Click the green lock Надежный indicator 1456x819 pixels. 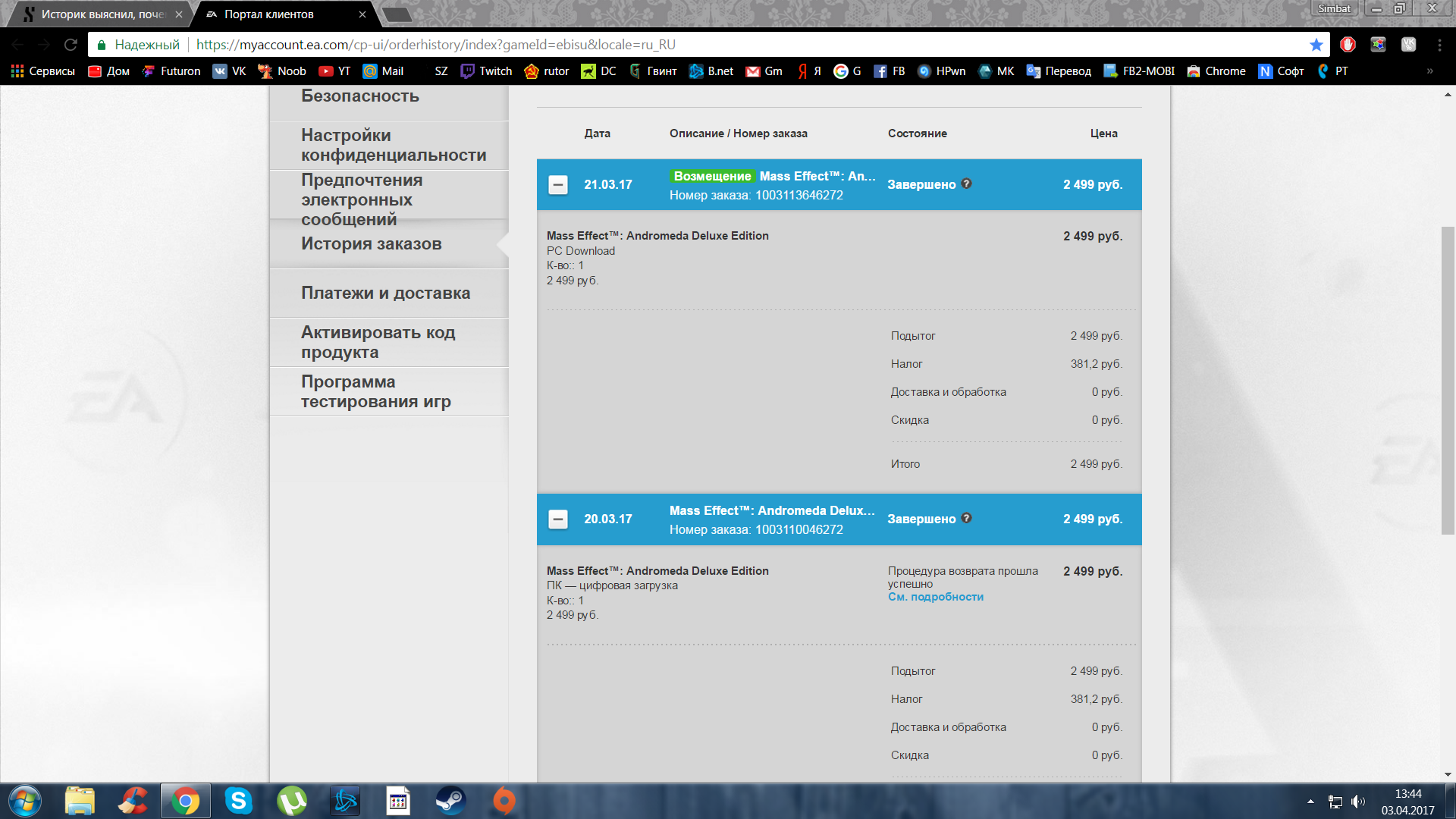[x=138, y=45]
